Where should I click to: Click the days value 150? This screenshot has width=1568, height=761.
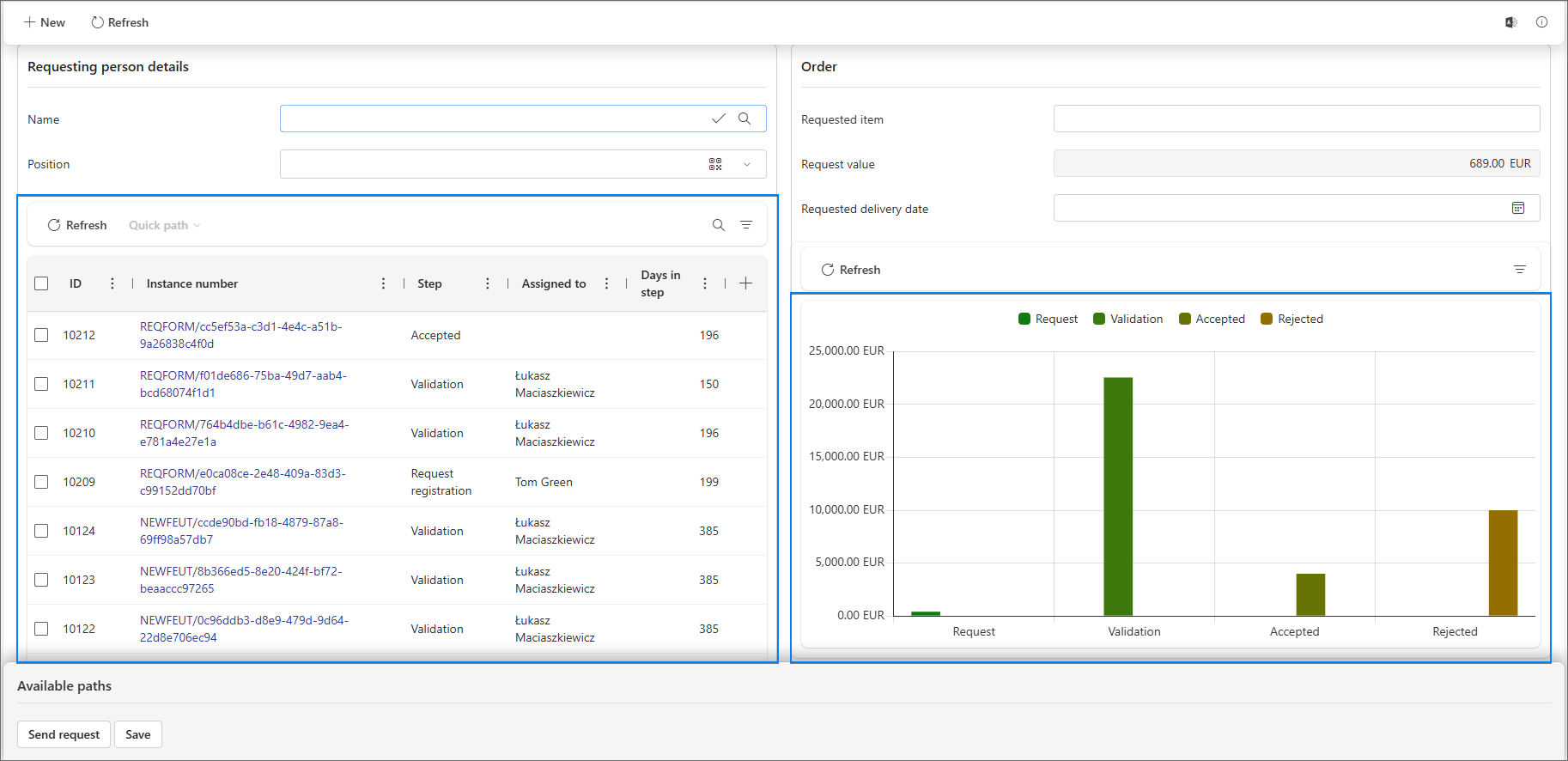tap(709, 384)
